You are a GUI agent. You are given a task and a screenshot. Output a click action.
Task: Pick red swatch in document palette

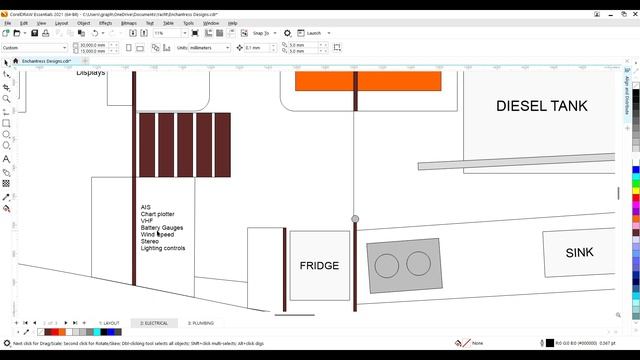click(55, 332)
